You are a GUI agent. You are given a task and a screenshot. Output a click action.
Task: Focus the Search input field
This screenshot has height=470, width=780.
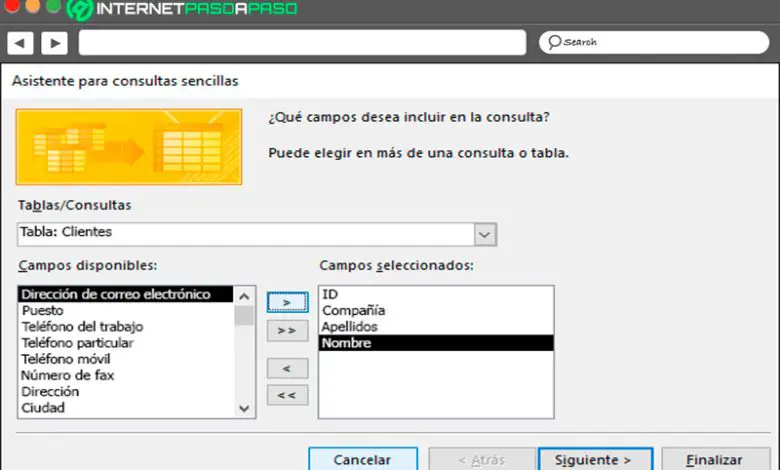[x=654, y=42]
